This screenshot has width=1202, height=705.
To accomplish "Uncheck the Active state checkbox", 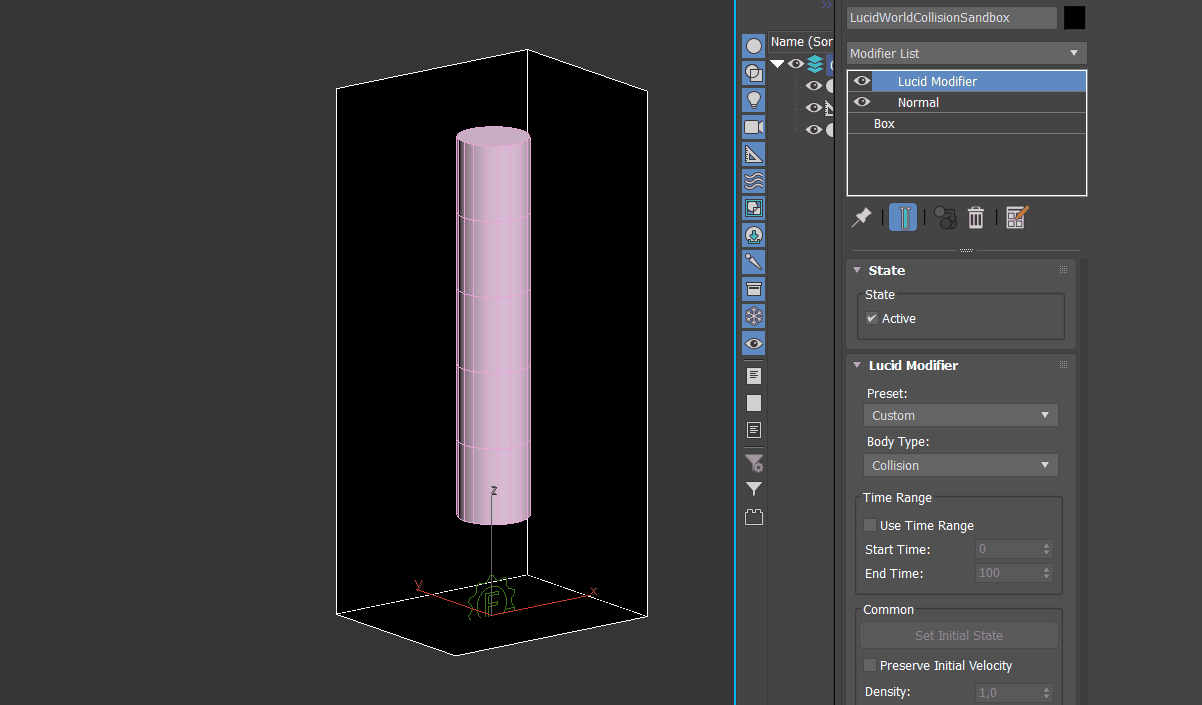I will (872, 318).
